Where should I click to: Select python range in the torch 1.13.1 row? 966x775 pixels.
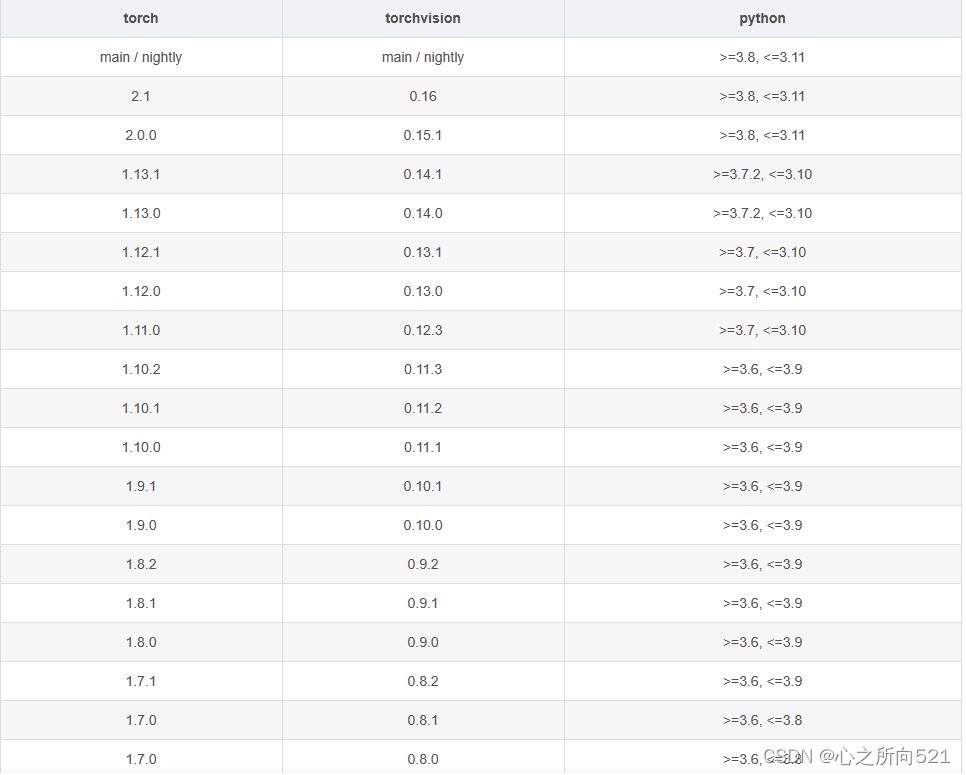click(x=763, y=174)
